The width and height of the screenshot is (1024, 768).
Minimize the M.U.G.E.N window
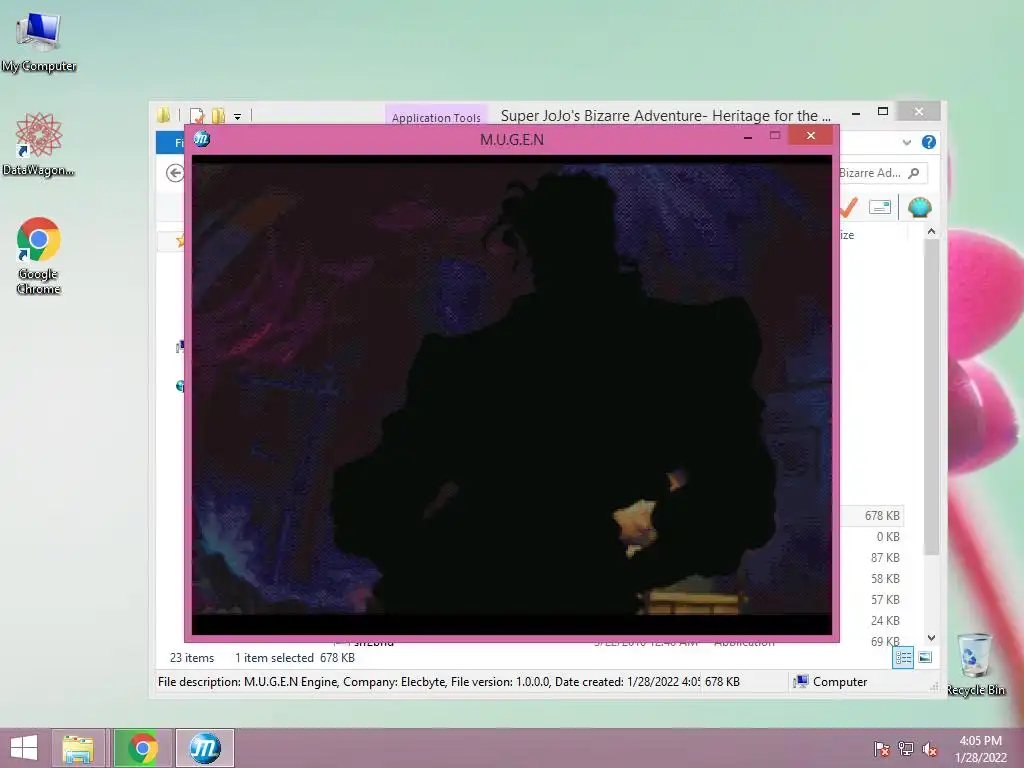point(748,136)
